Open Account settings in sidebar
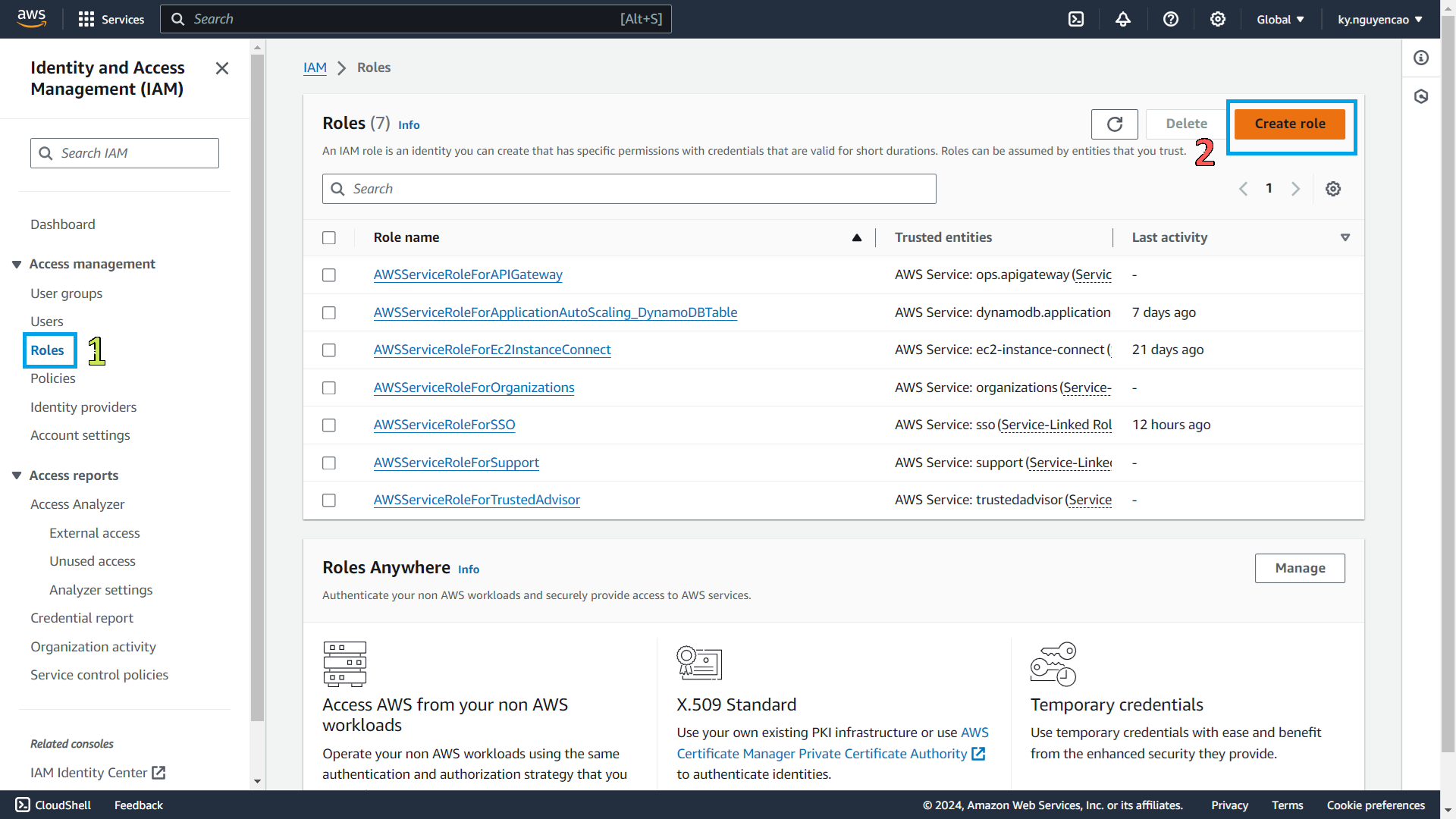 80,435
